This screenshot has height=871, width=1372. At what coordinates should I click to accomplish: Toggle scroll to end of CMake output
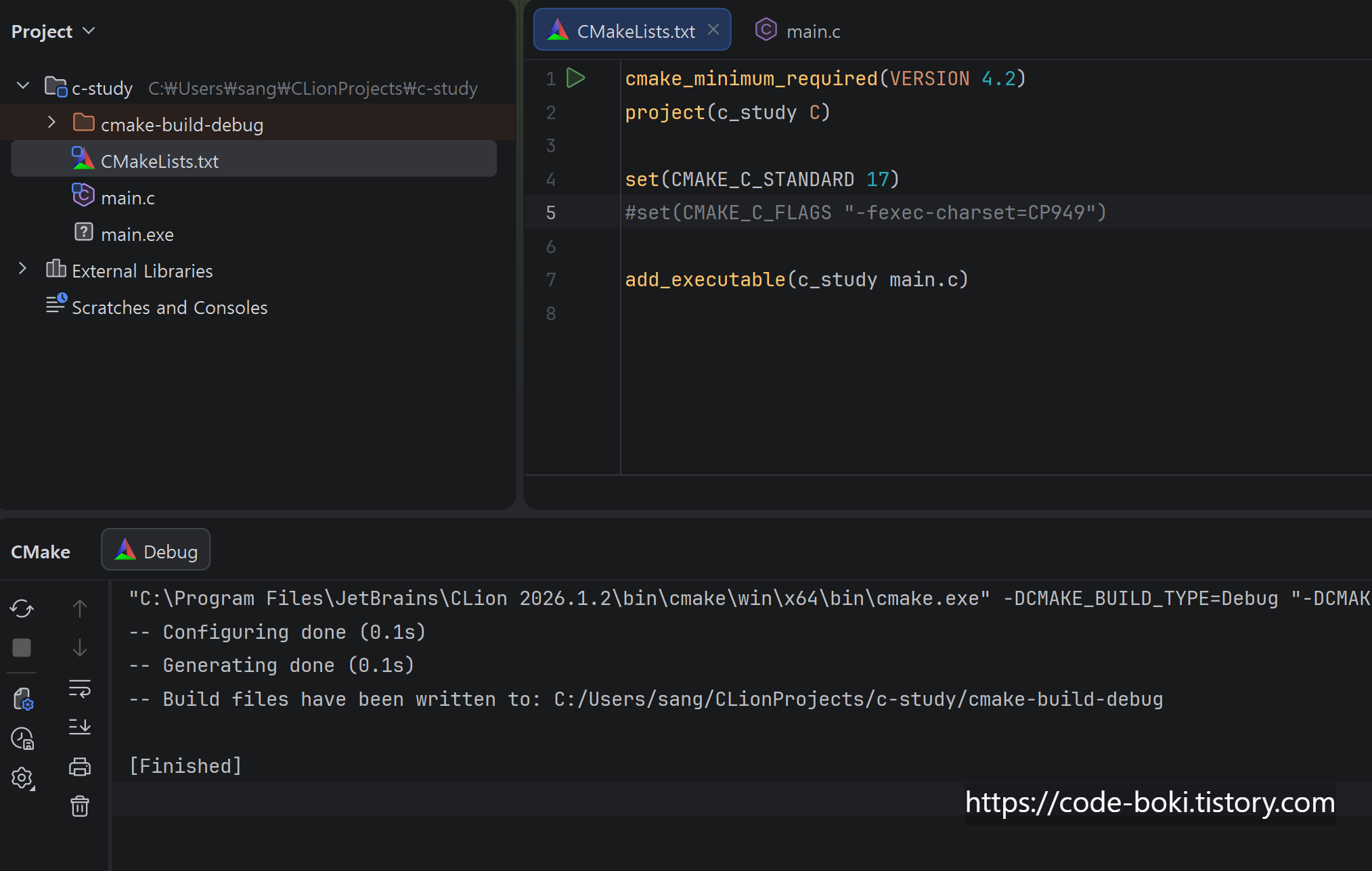(80, 727)
